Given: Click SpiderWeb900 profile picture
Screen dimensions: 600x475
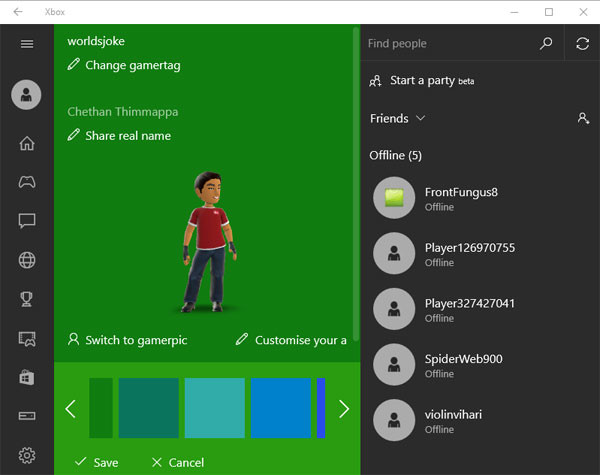Looking at the screenshot, I should [x=394, y=364].
